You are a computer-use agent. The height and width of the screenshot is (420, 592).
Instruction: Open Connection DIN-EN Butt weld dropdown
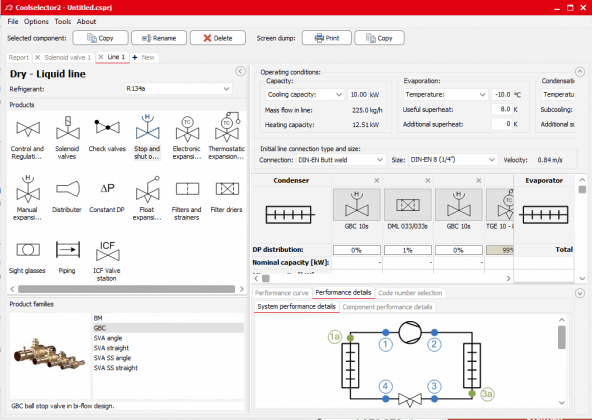click(x=341, y=160)
